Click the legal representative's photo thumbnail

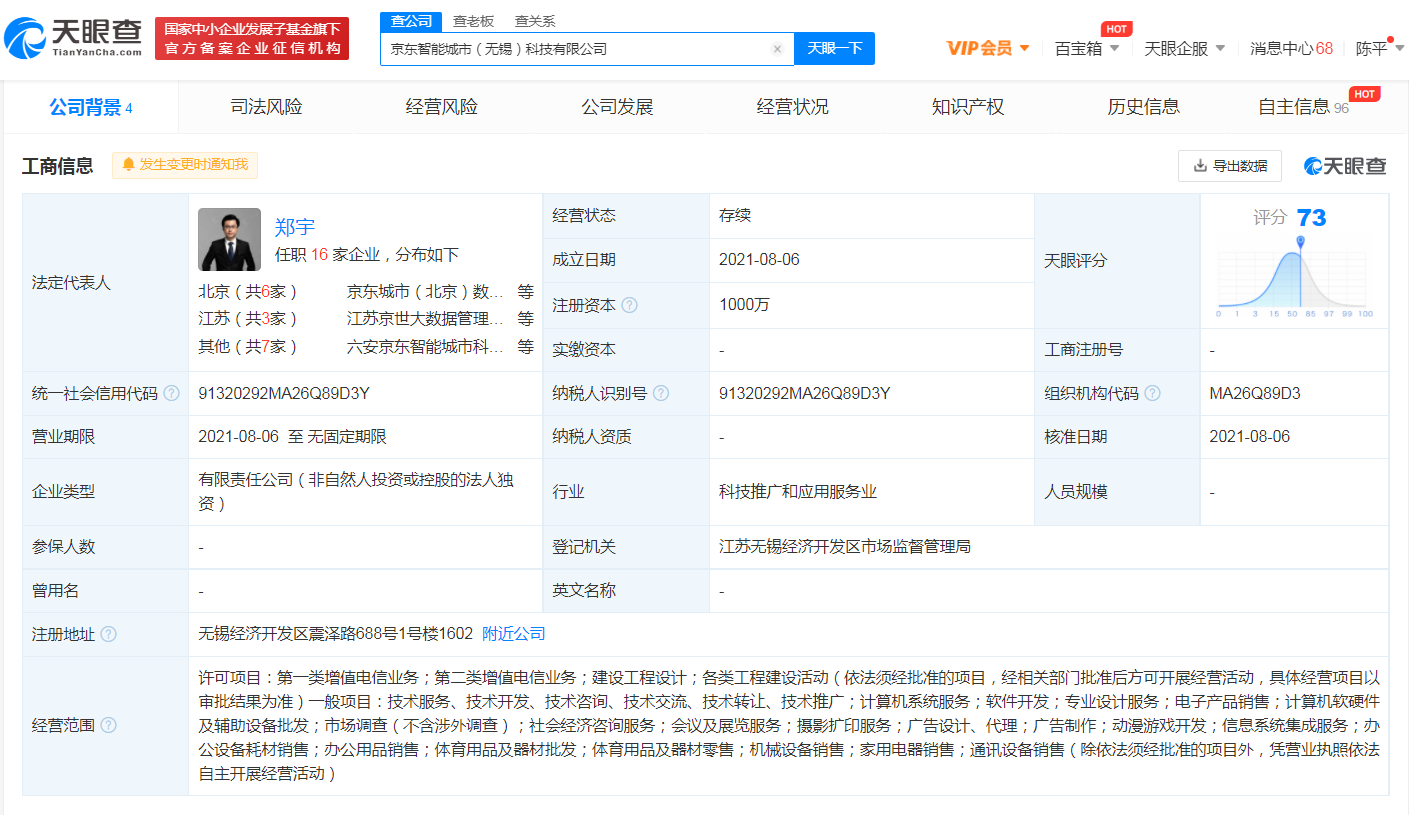click(x=229, y=240)
